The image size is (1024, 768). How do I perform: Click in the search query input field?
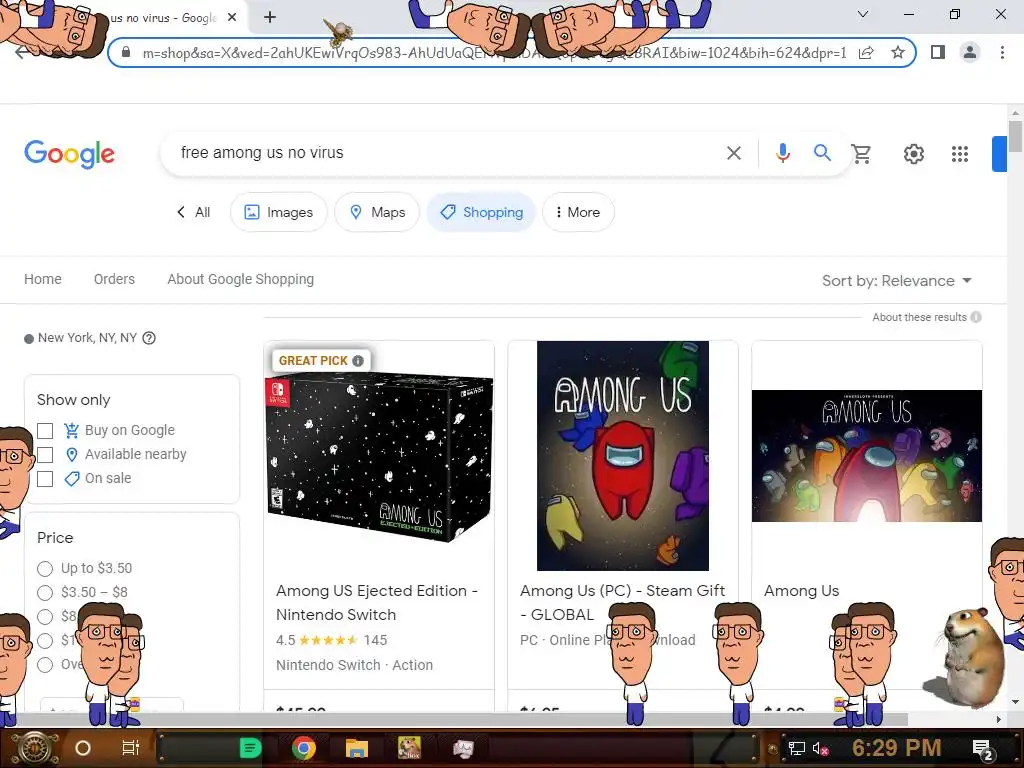pyautogui.click(x=444, y=153)
